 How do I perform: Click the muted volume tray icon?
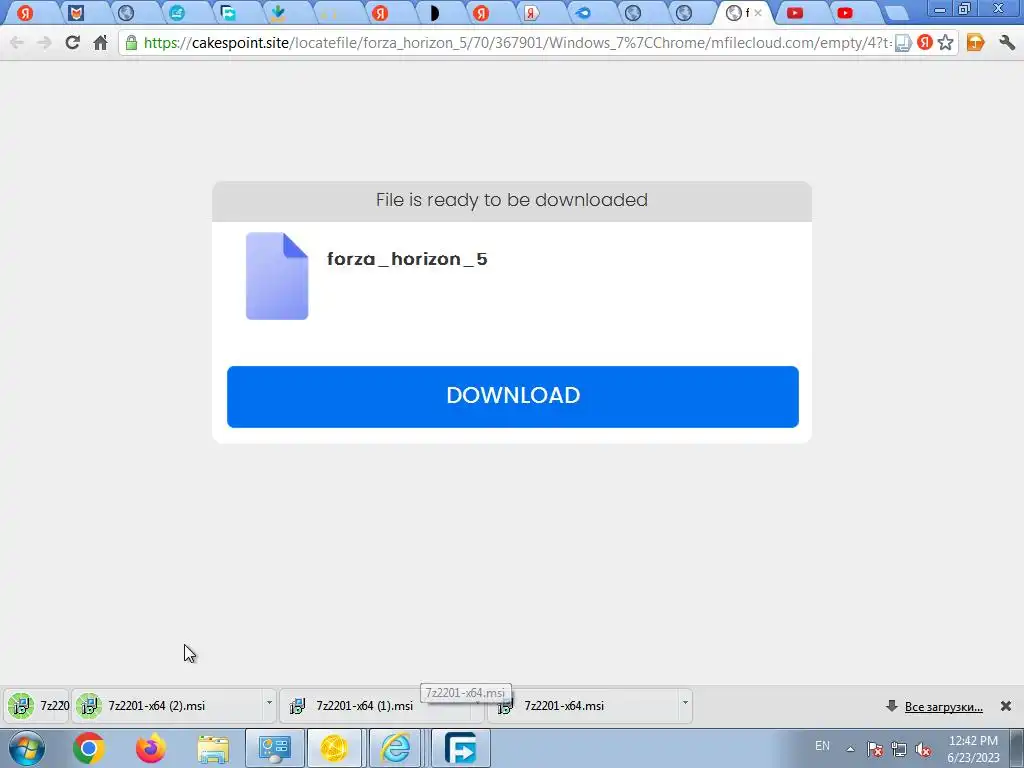point(923,749)
